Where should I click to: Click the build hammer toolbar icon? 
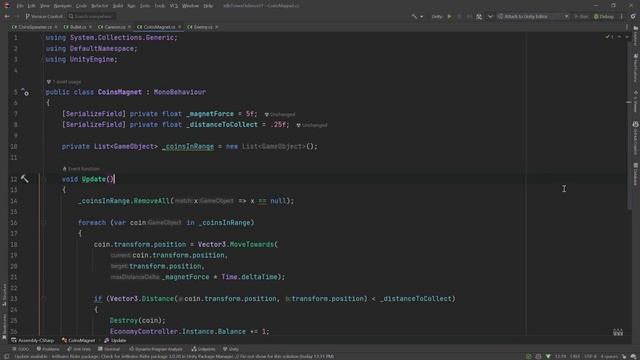tap(414, 16)
